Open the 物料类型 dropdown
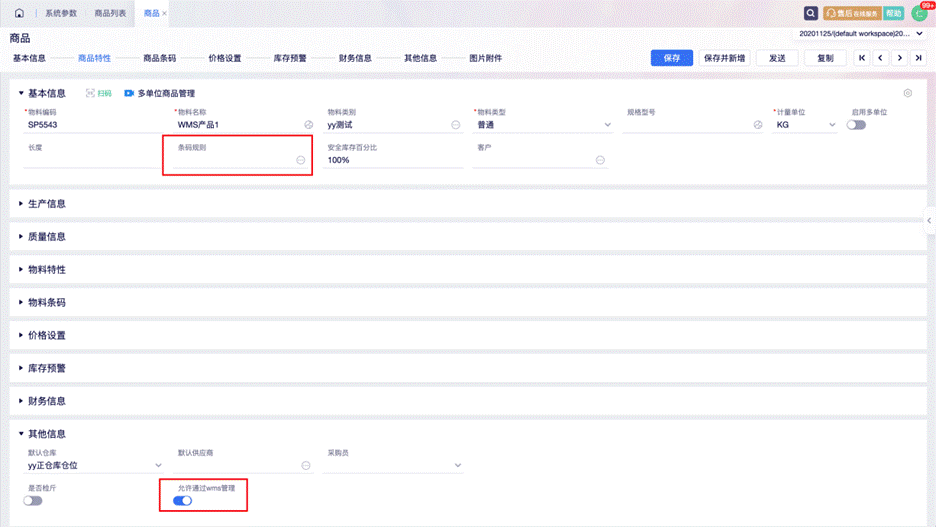936x527 pixels. tap(607, 125)
